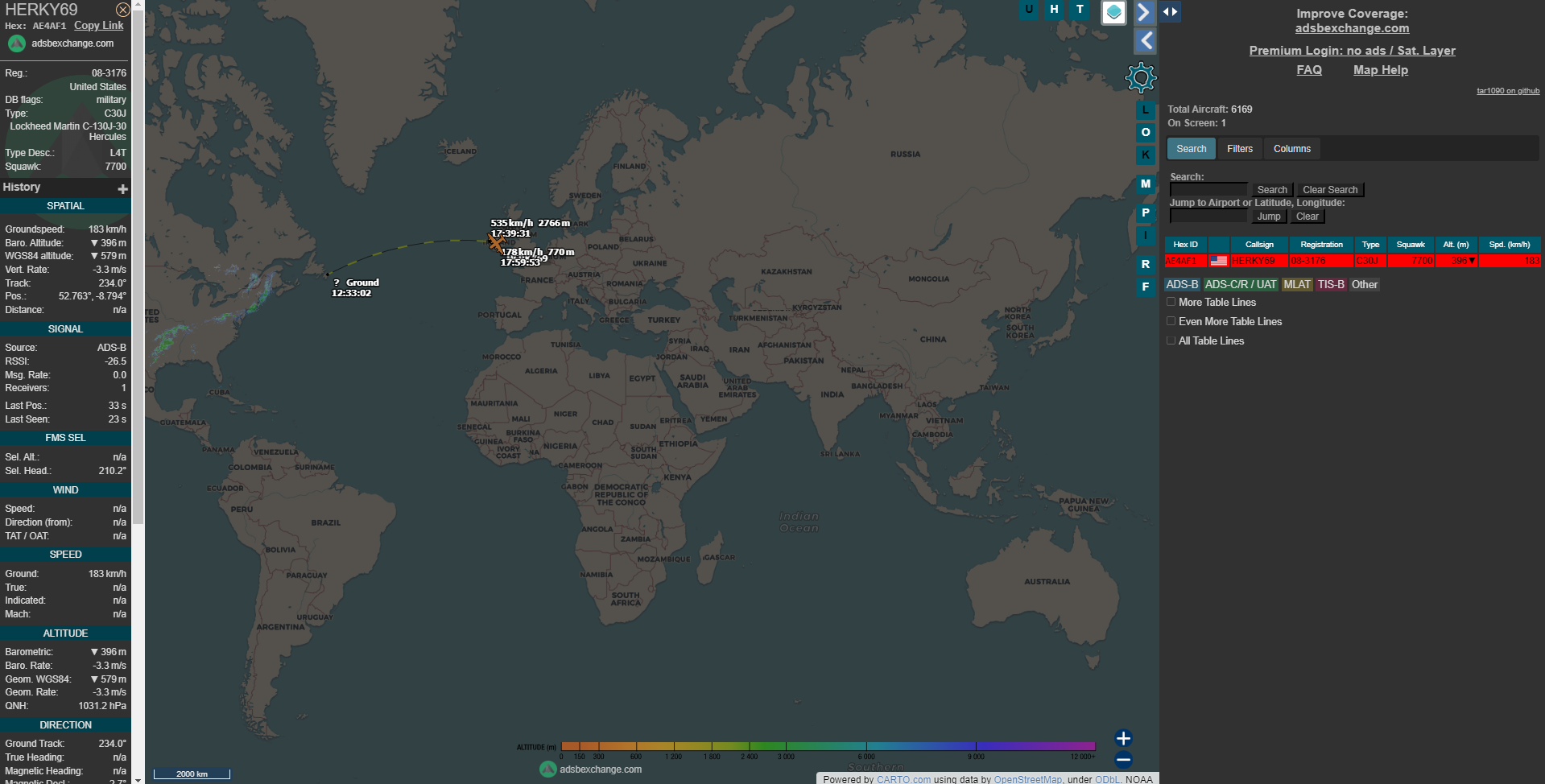Open adsbexchange.com coverage link
This screenshot has width=1545, height=784.
pos(1352,28)
